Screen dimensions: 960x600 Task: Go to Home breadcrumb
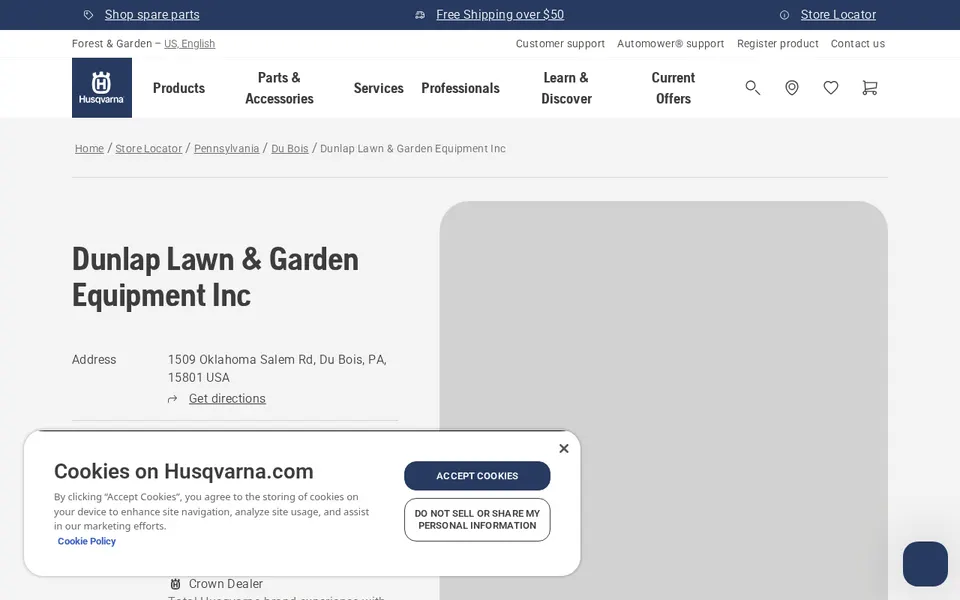tap(89, 149)
